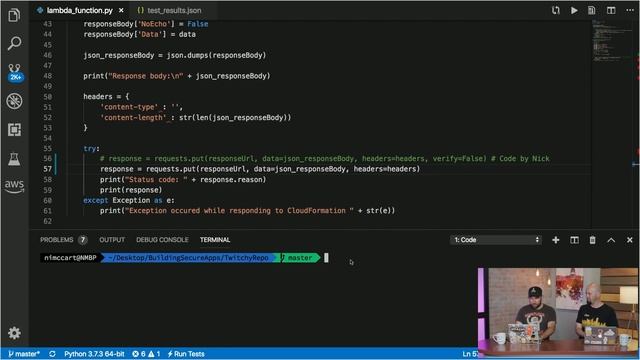Open the errors and warnings counter
The width and height of the screenshot is (640, 360).
(x=146, y=354)
